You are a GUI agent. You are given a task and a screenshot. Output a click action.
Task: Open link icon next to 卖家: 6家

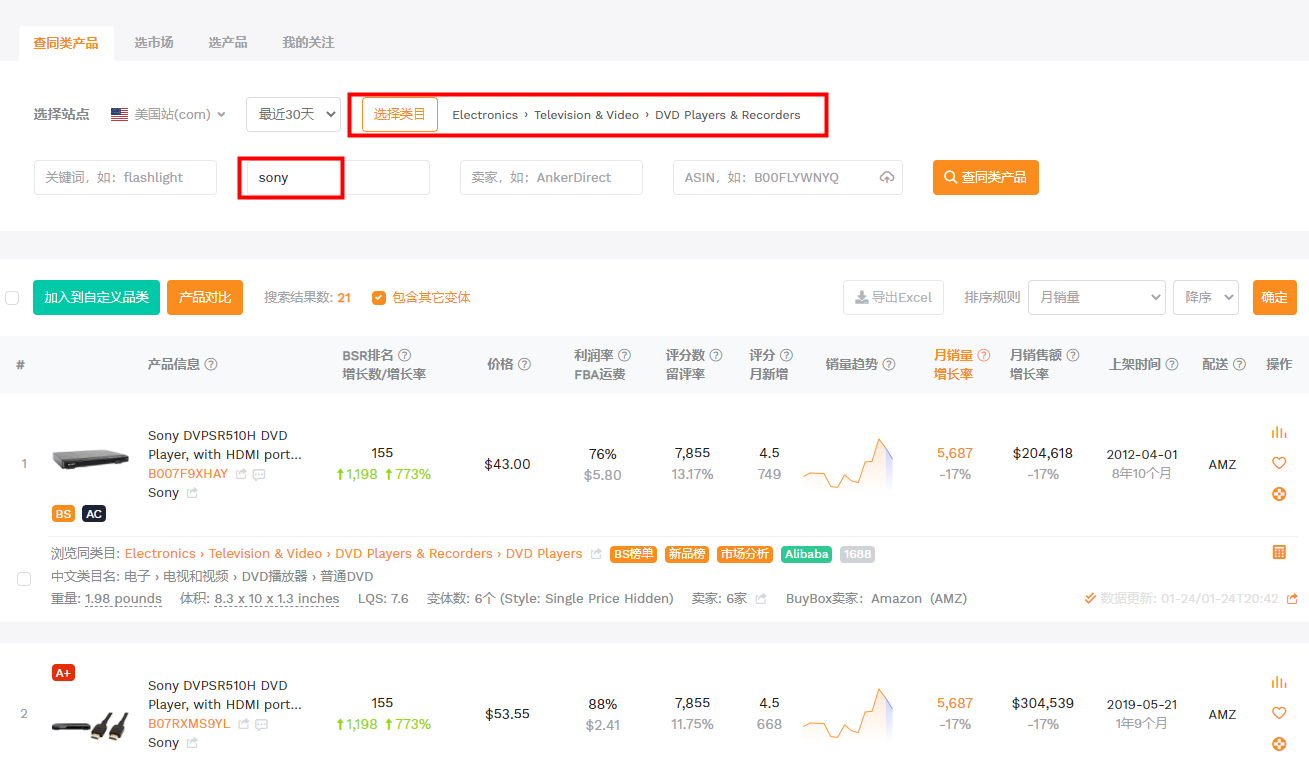[x=760, y=599]
